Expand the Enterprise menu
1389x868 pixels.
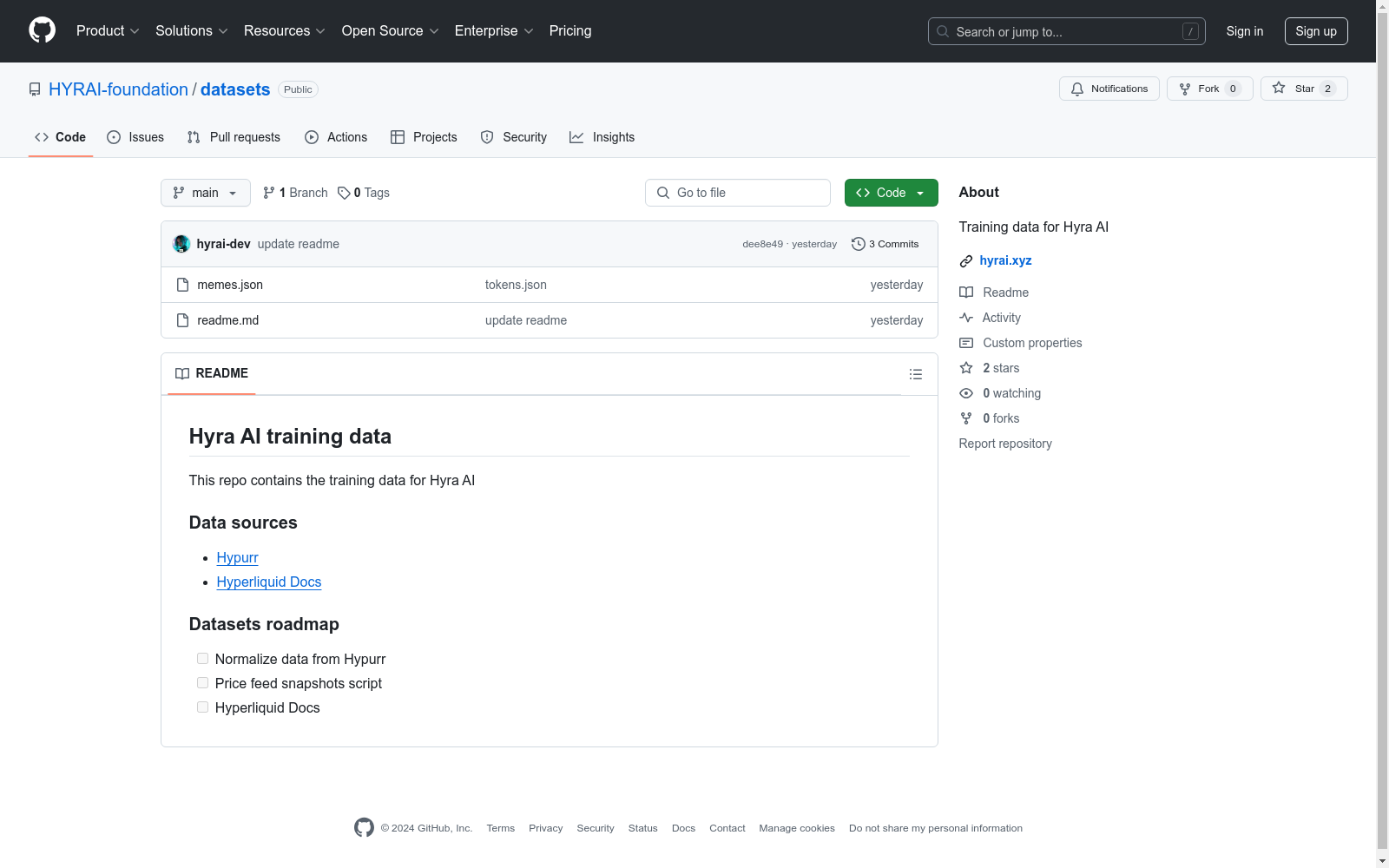click(x=494, y=31)
